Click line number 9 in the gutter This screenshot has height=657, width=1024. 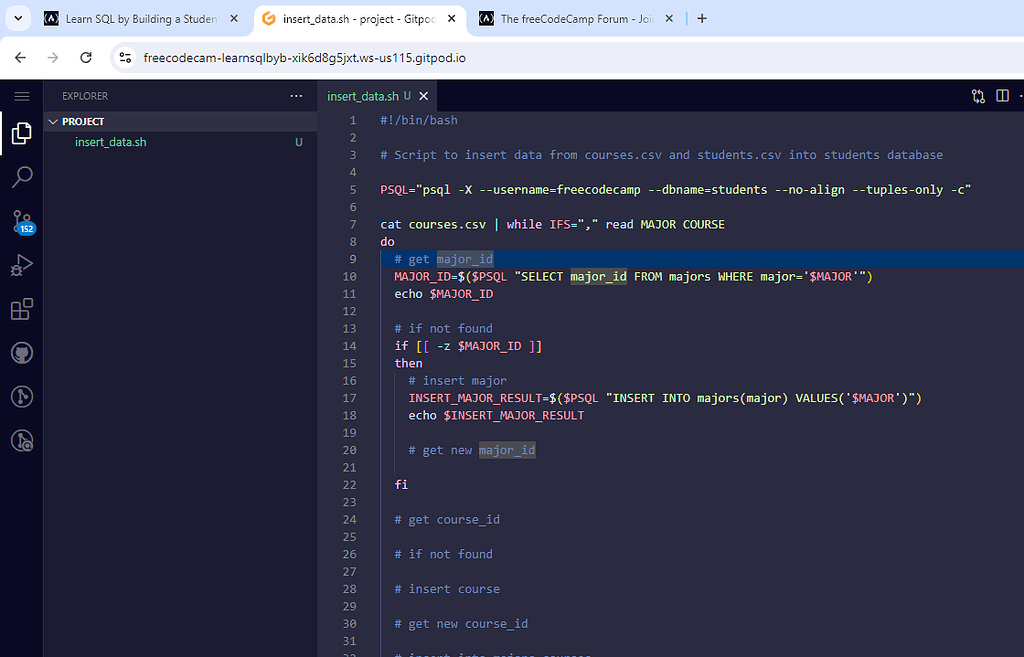coord(353,259)
